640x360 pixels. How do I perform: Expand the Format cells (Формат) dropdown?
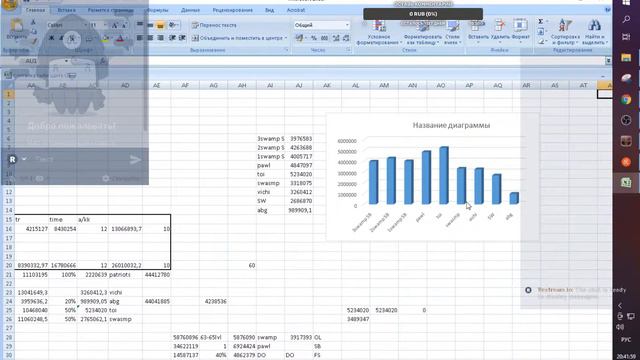click(520, 42)
